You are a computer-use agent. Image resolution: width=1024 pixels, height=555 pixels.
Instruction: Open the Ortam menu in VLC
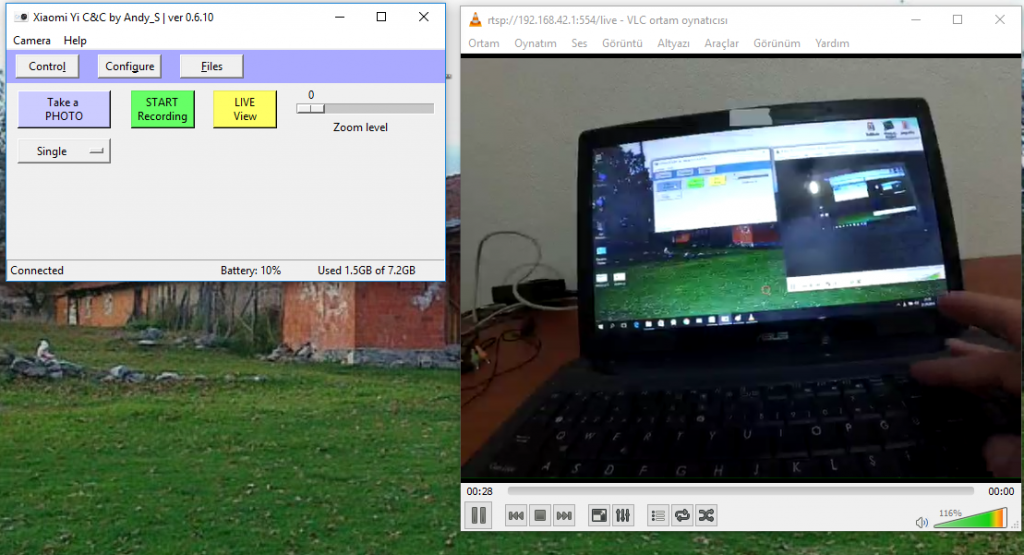(484, 43)
